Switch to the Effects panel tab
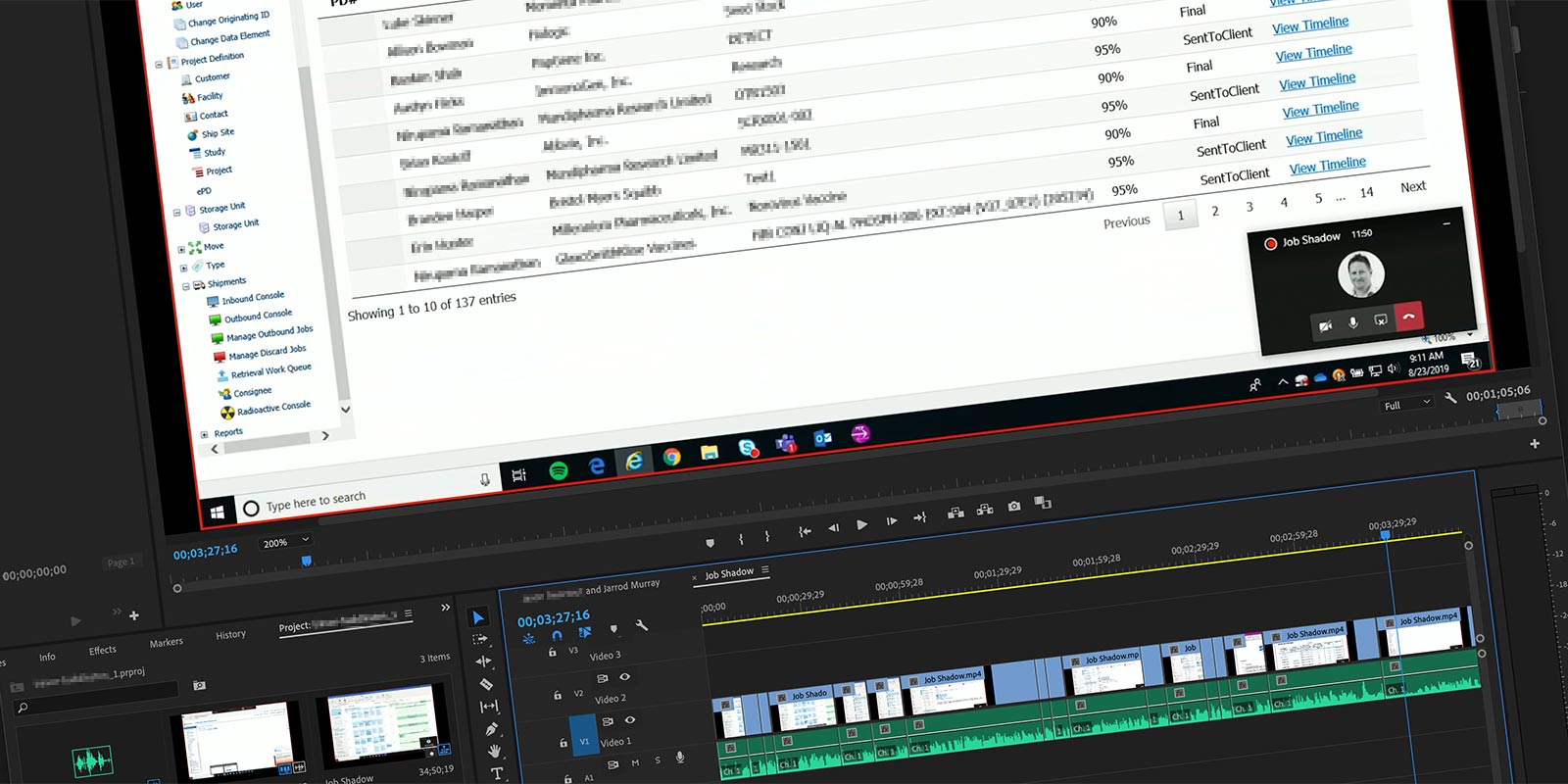 point(102,651)
